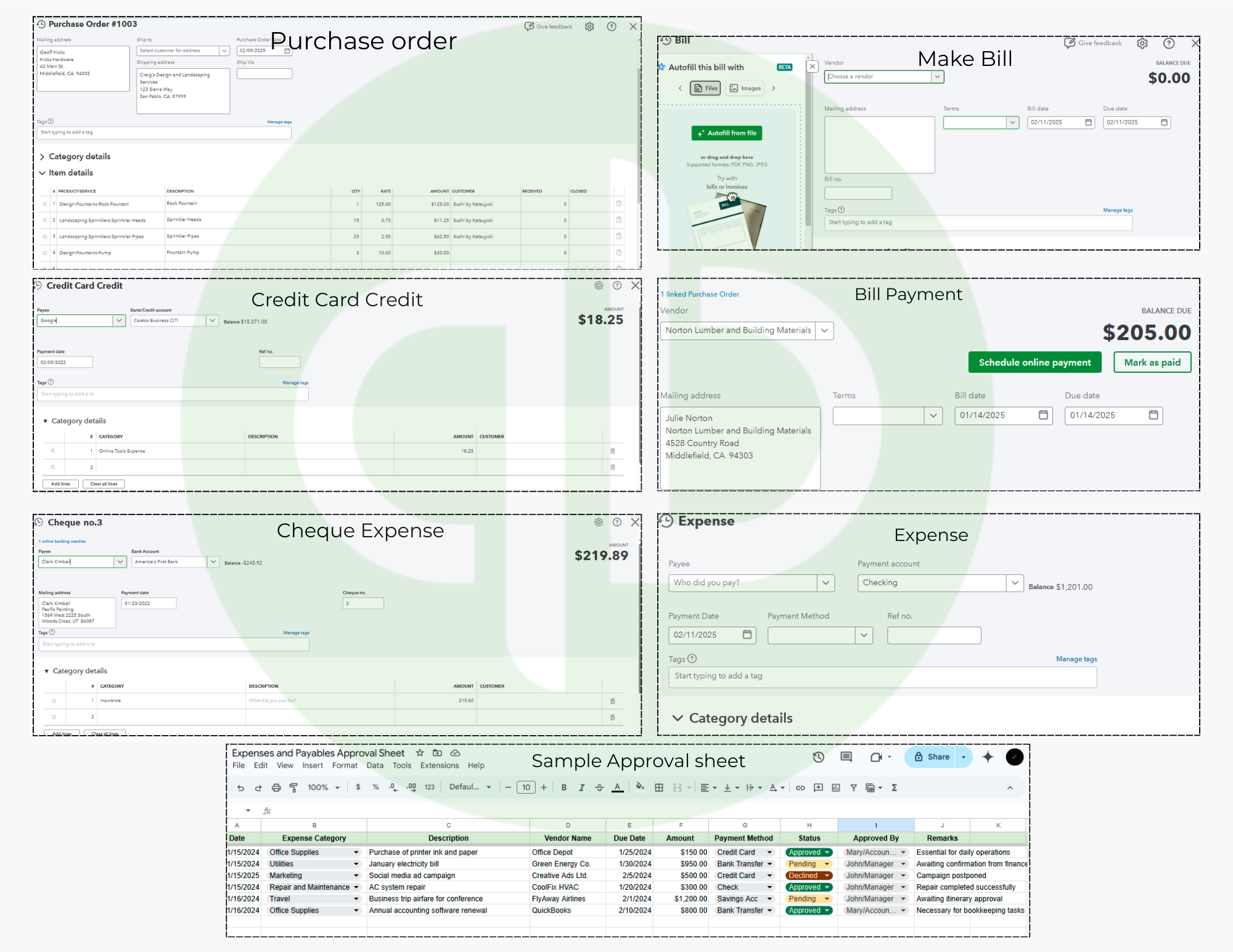The width and height of the screenshot is (1233, 952).
Task: Open the Edit menu in the sheet
Action: 261,765
